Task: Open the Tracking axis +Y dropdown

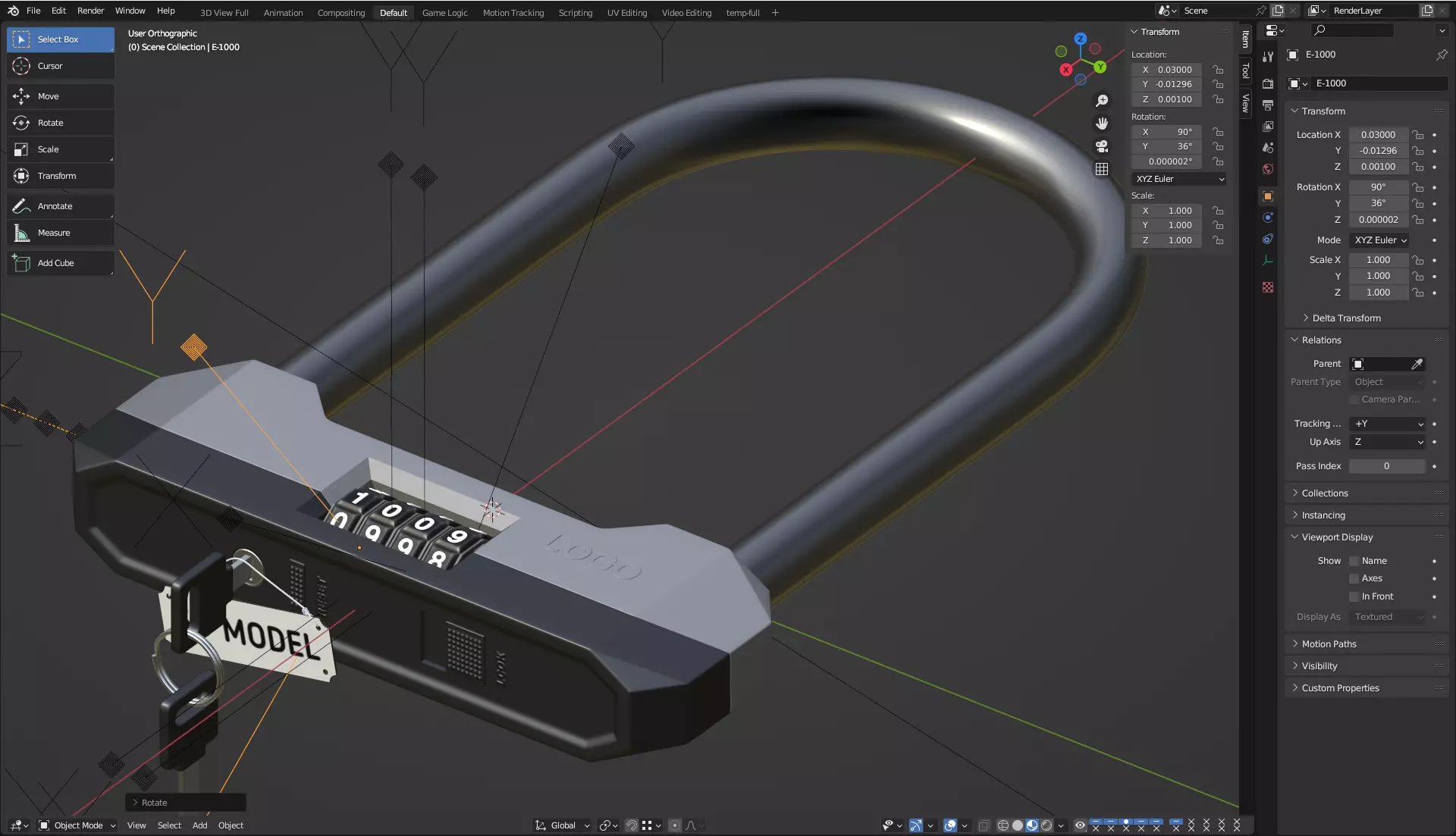Action: 1388,424
